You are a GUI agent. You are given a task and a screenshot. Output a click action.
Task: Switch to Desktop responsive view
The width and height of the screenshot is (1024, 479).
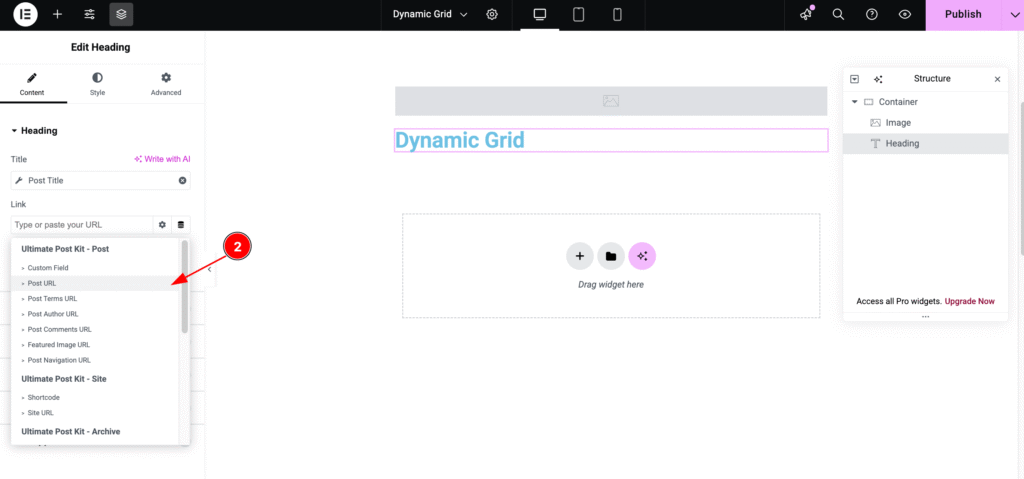tap(540, 14)
